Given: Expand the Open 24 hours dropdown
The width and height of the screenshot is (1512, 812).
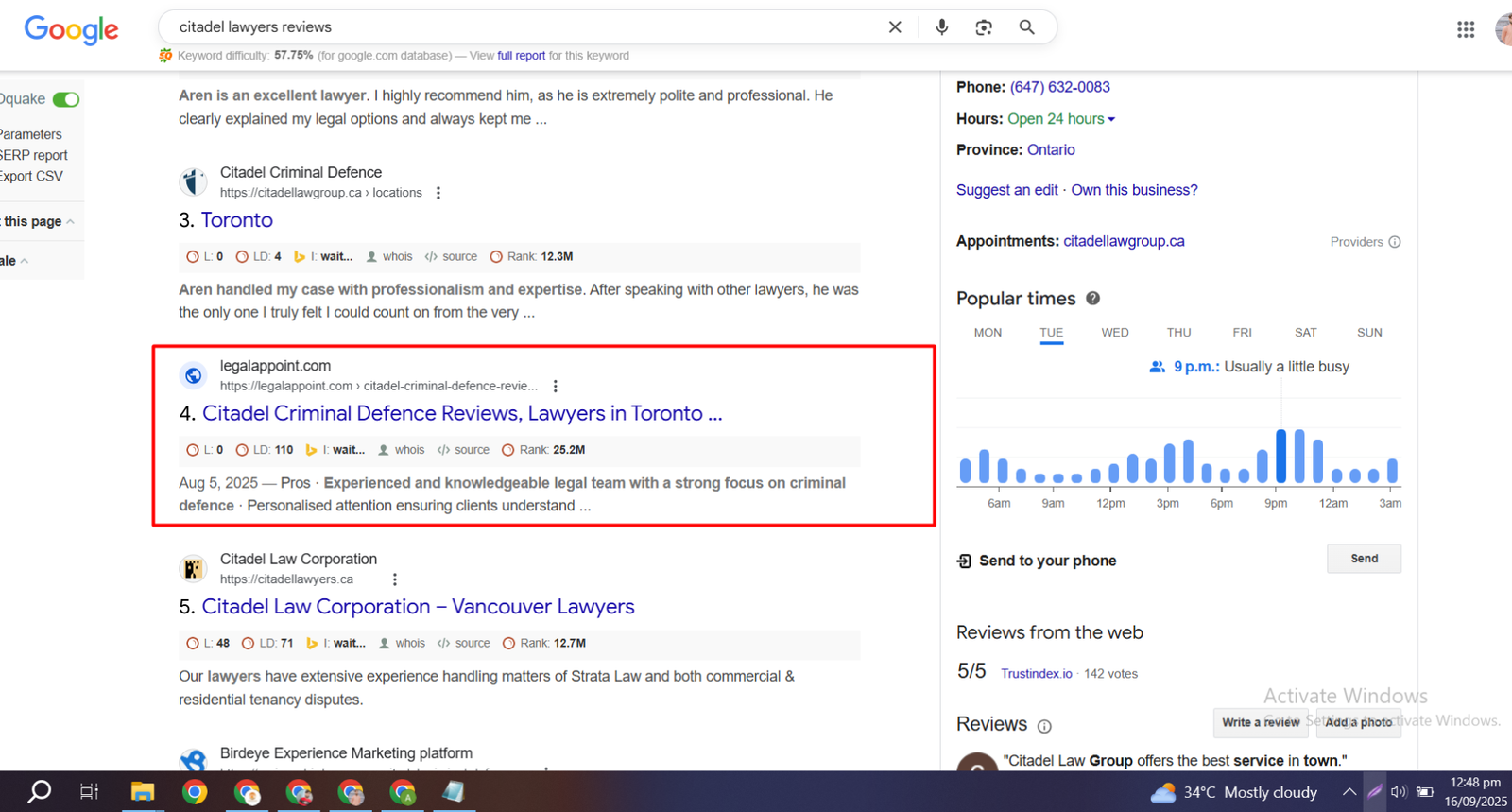Looking at the screenshot, I should pyautogui.click(x=1111, y=119).
